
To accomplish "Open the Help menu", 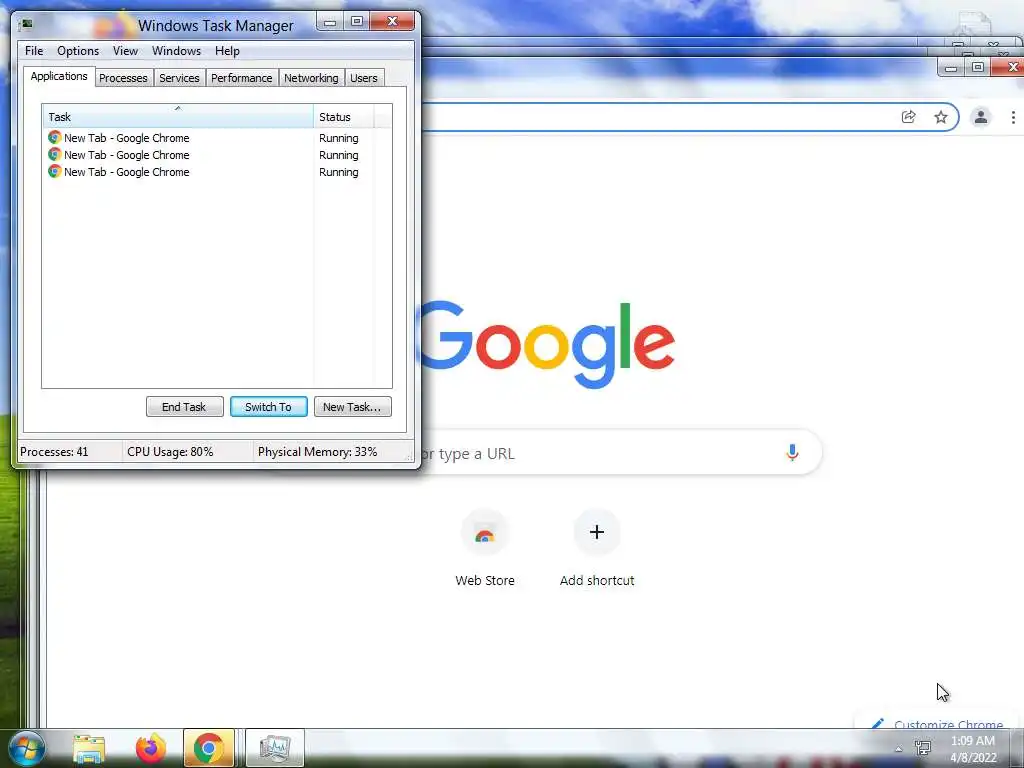I will click(227, 51).
